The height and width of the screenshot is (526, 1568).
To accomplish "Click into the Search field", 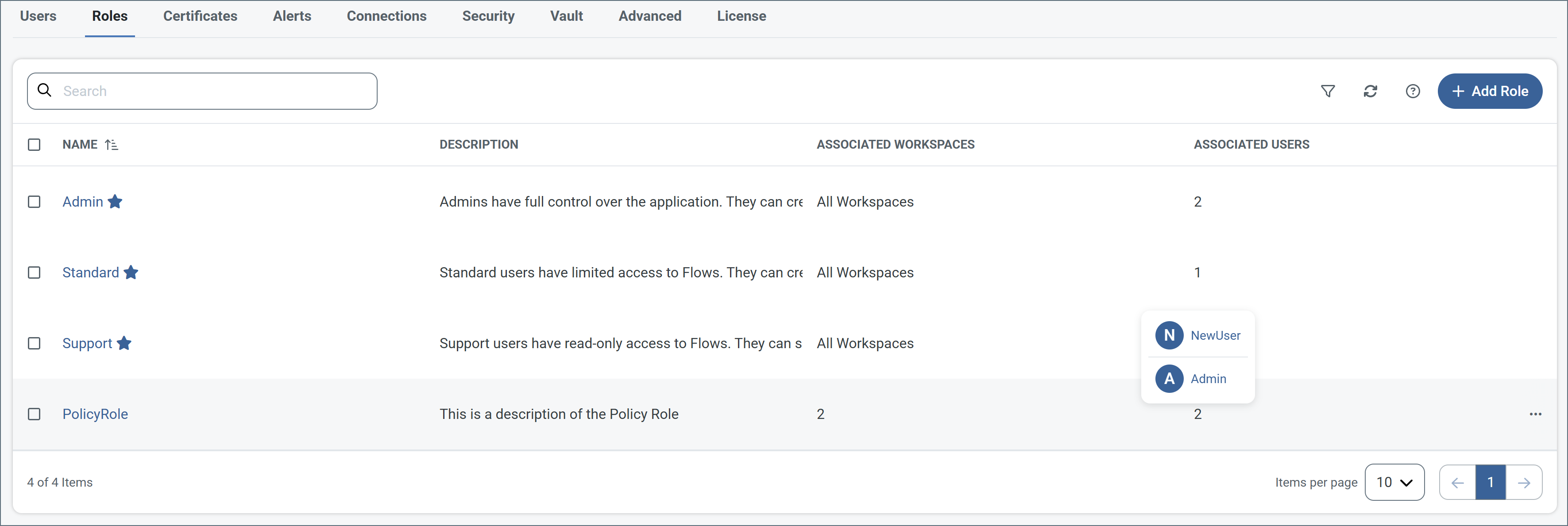I will click(x=213, y=91).
